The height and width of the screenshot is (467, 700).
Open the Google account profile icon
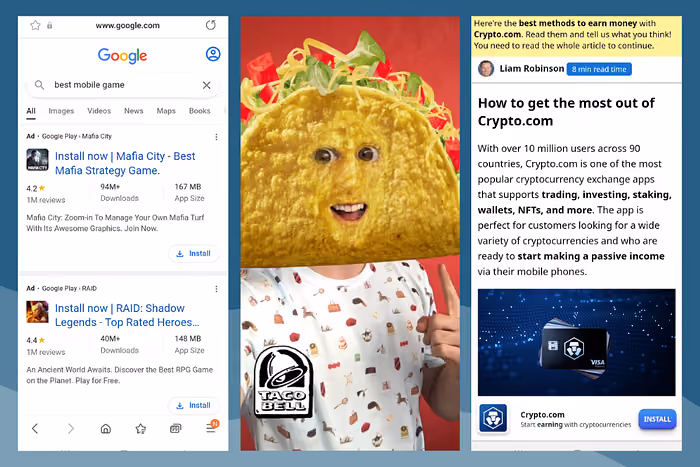(213, 54)
